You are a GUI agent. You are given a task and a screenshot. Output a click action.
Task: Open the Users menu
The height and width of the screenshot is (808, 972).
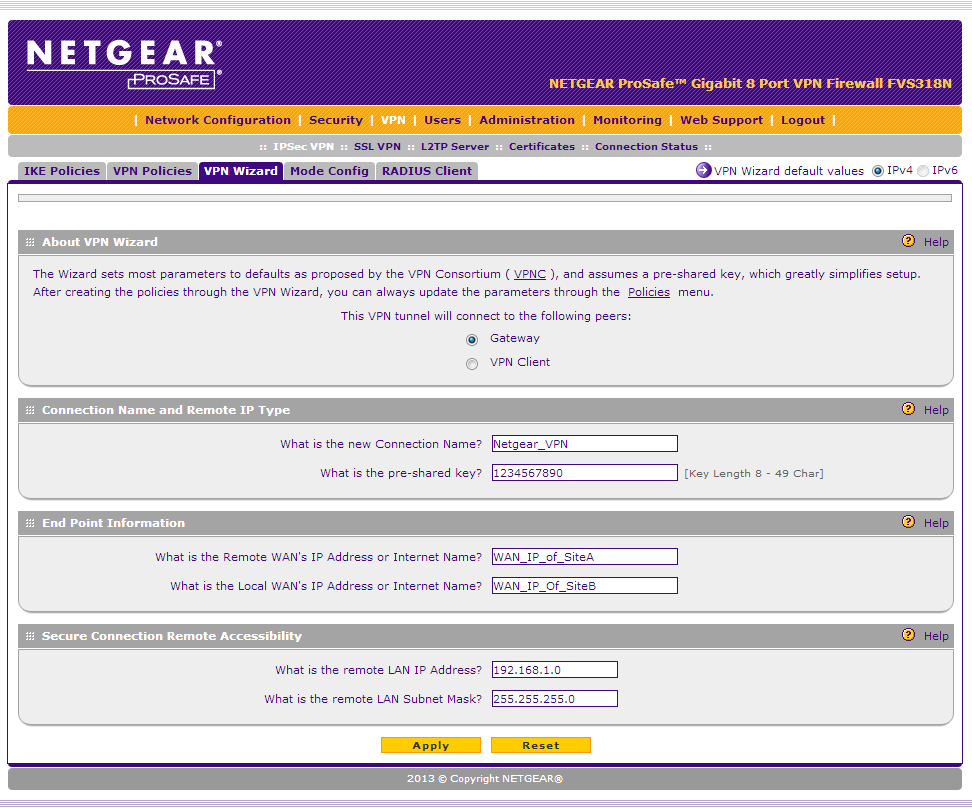pos(442,120)
